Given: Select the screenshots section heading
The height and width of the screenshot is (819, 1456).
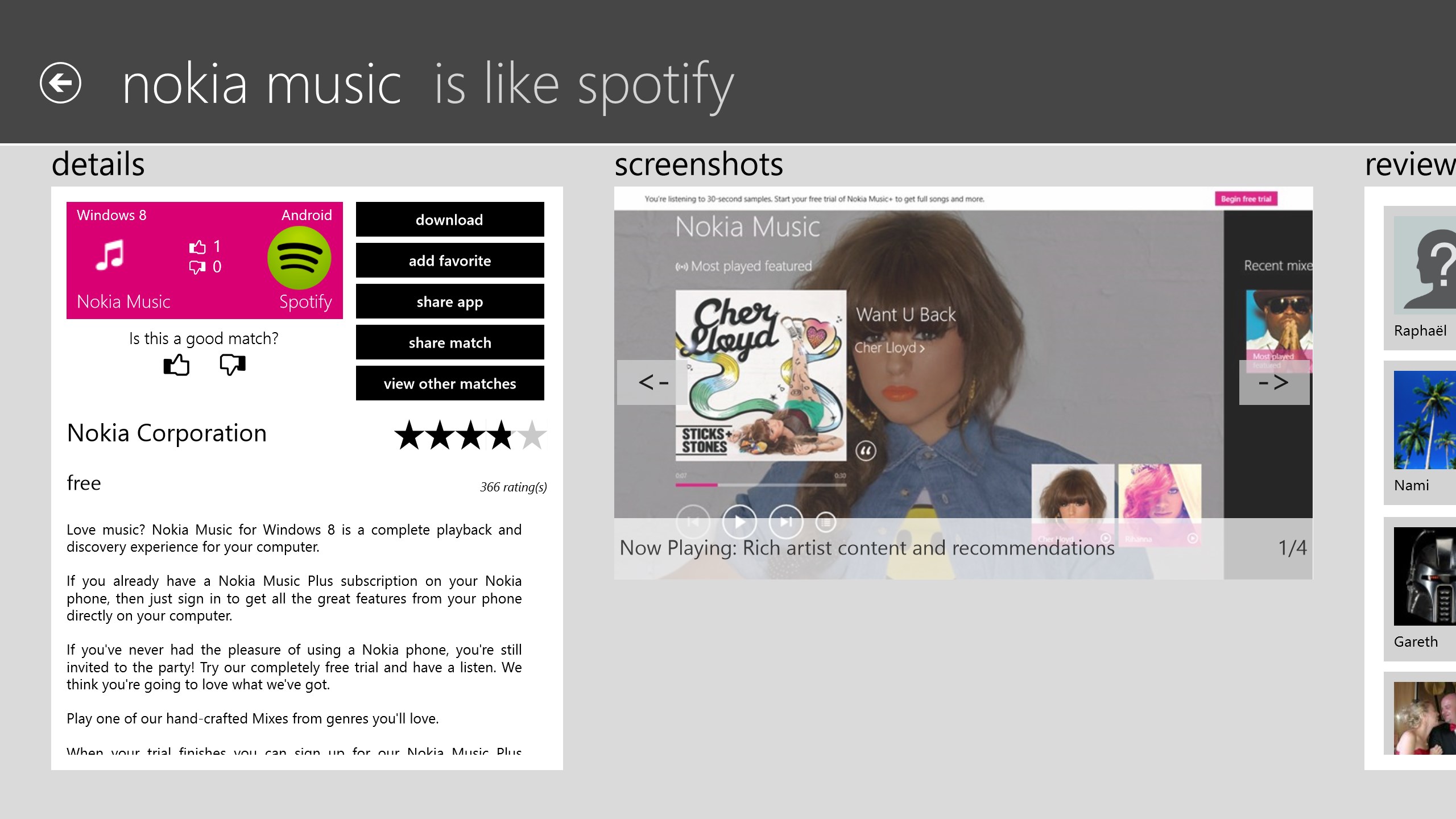Looking at the screenshot, I should [698, 164].
